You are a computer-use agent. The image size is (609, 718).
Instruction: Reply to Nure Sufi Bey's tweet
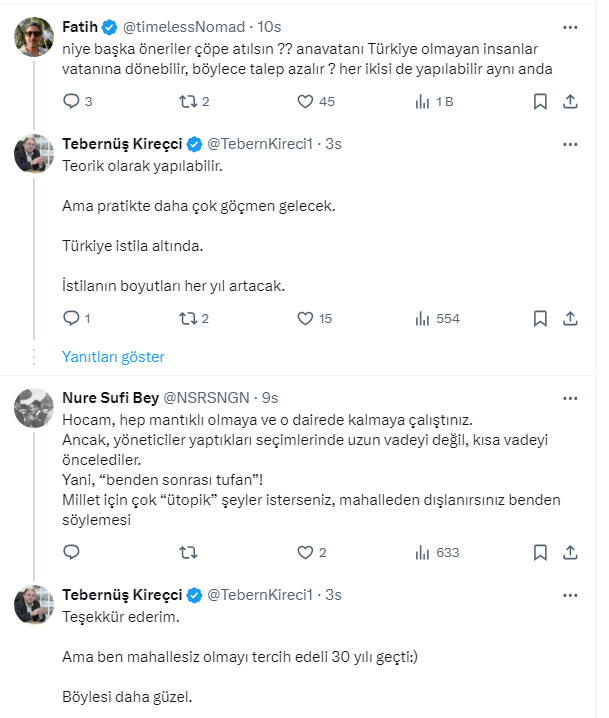pyautogui.click(x=71, y=552)
